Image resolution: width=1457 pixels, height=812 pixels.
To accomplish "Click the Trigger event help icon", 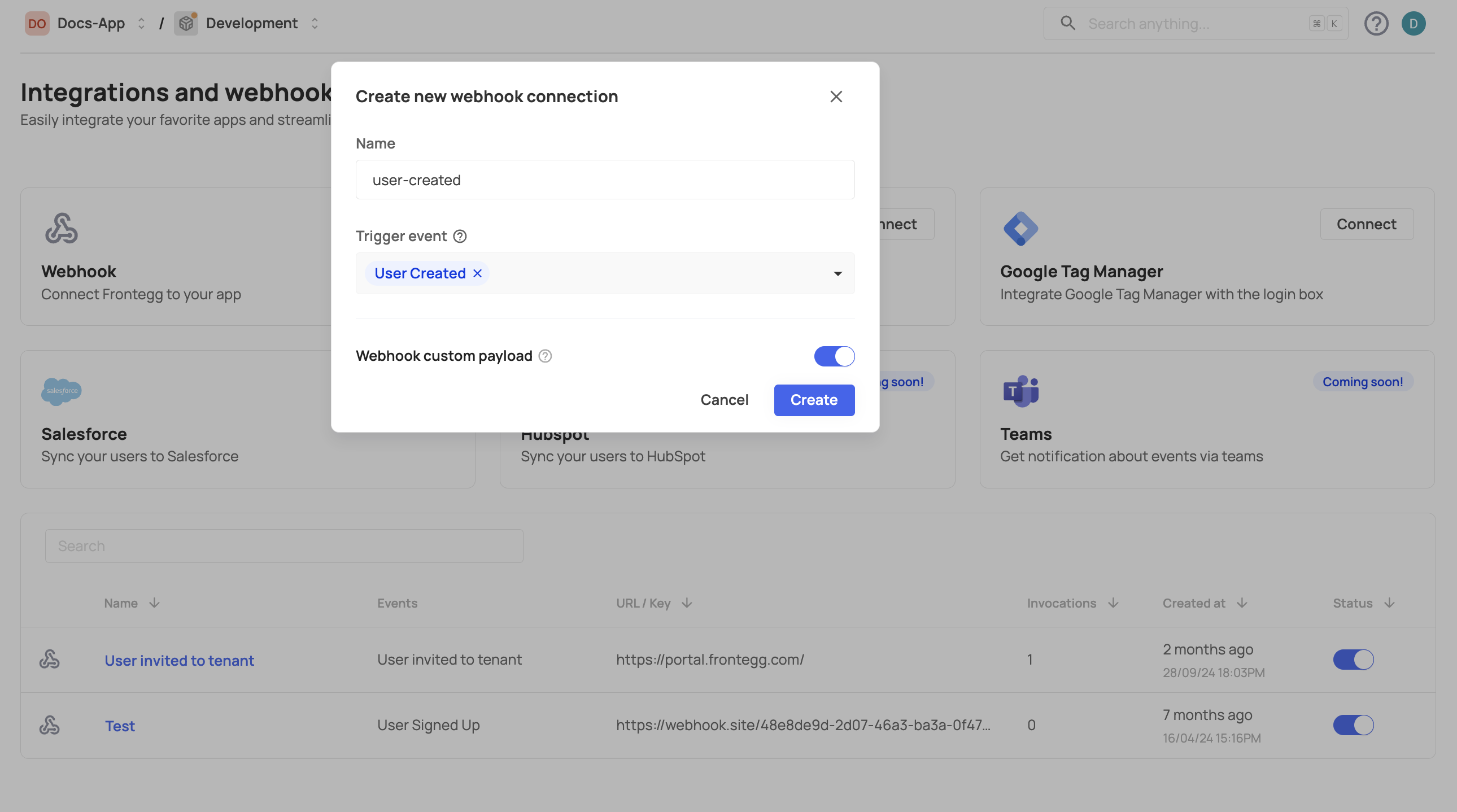I will click(460, 237).
